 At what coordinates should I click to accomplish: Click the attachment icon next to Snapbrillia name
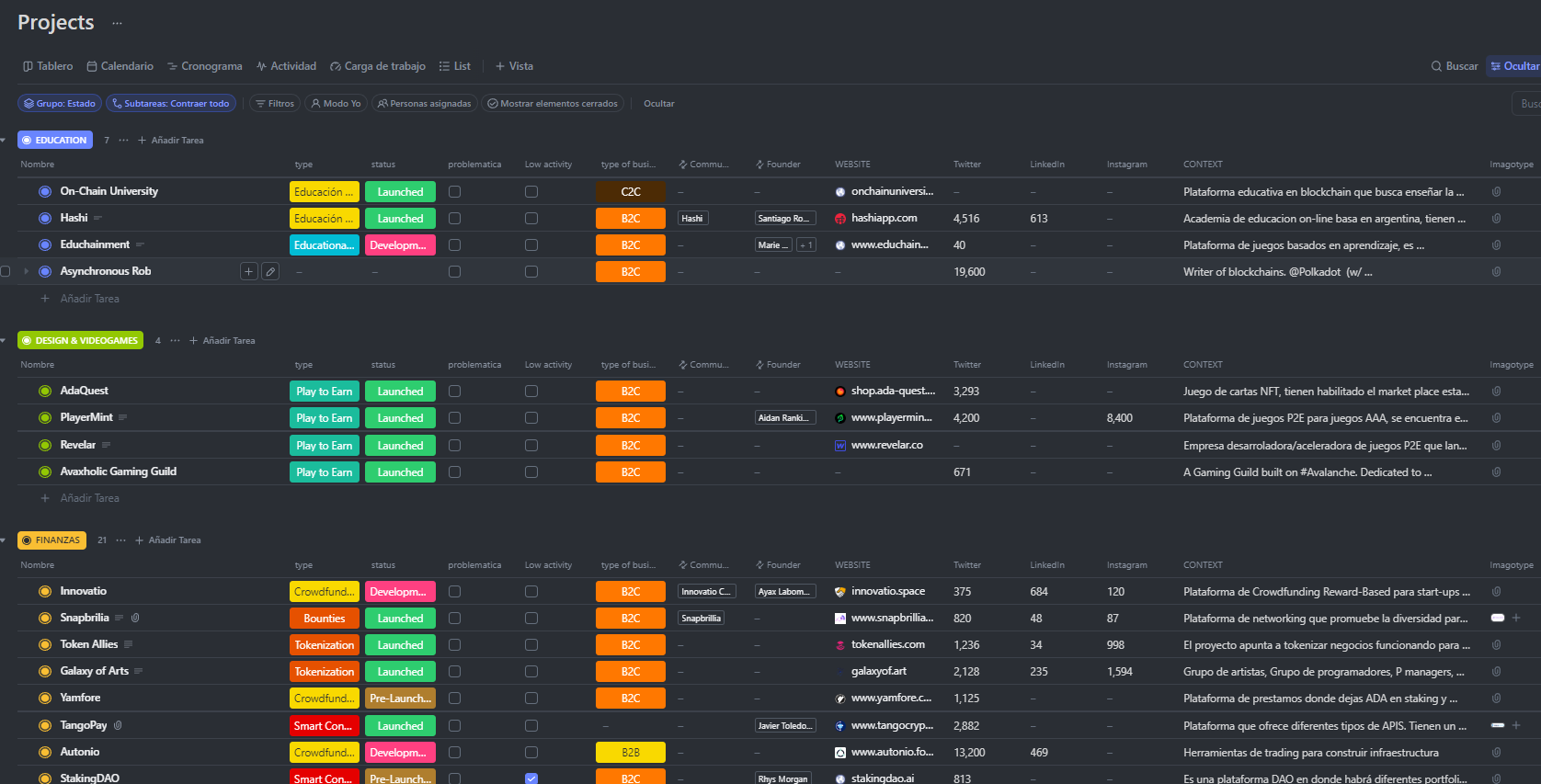135,618
